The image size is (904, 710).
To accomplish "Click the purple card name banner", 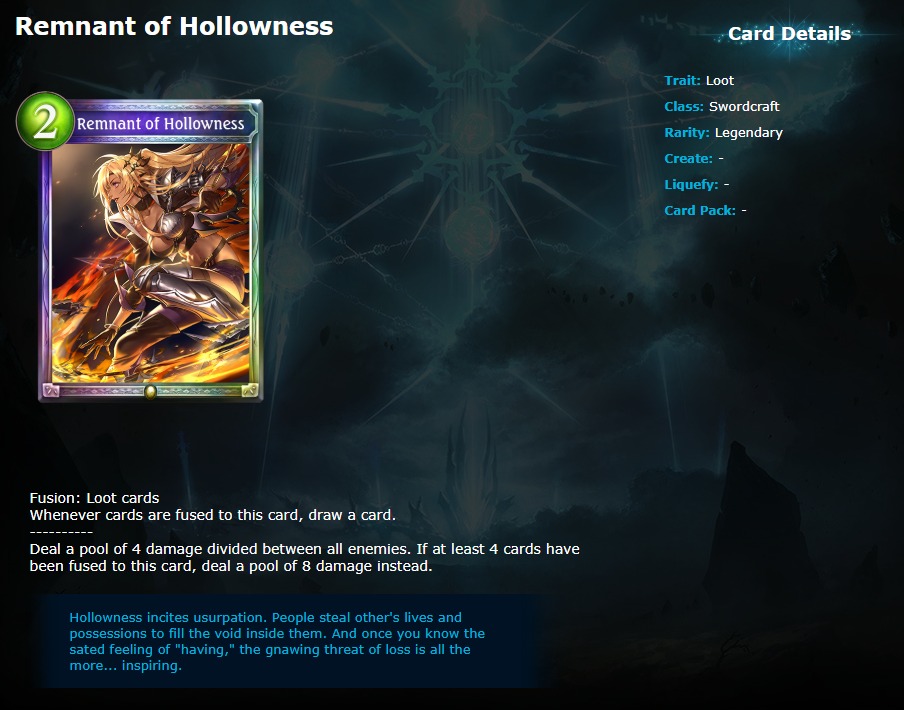I will (x=161, y=123).
